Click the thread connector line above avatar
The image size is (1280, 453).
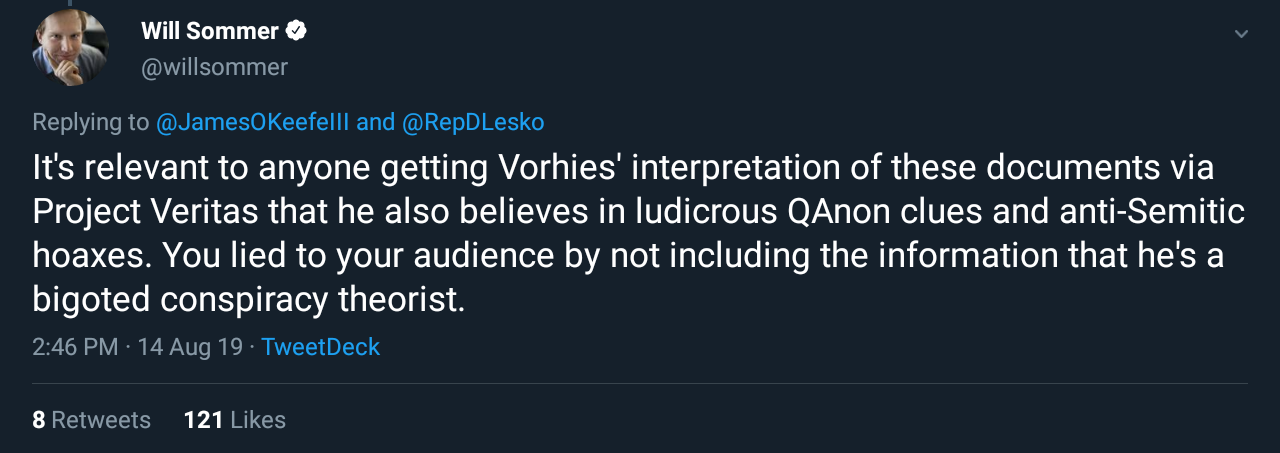click(70, 4)
